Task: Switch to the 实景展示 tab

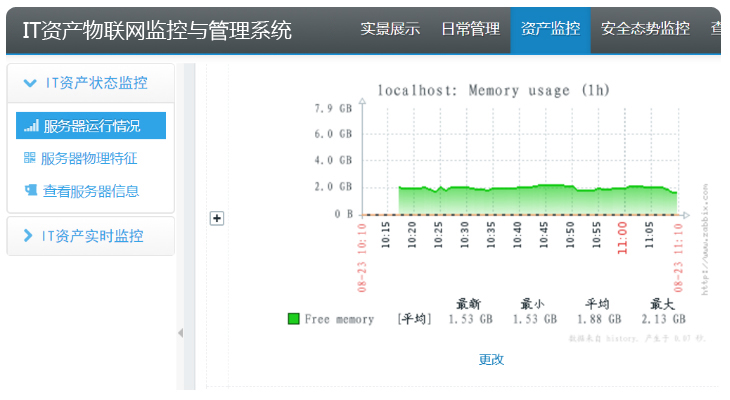Action: point(390,28)
